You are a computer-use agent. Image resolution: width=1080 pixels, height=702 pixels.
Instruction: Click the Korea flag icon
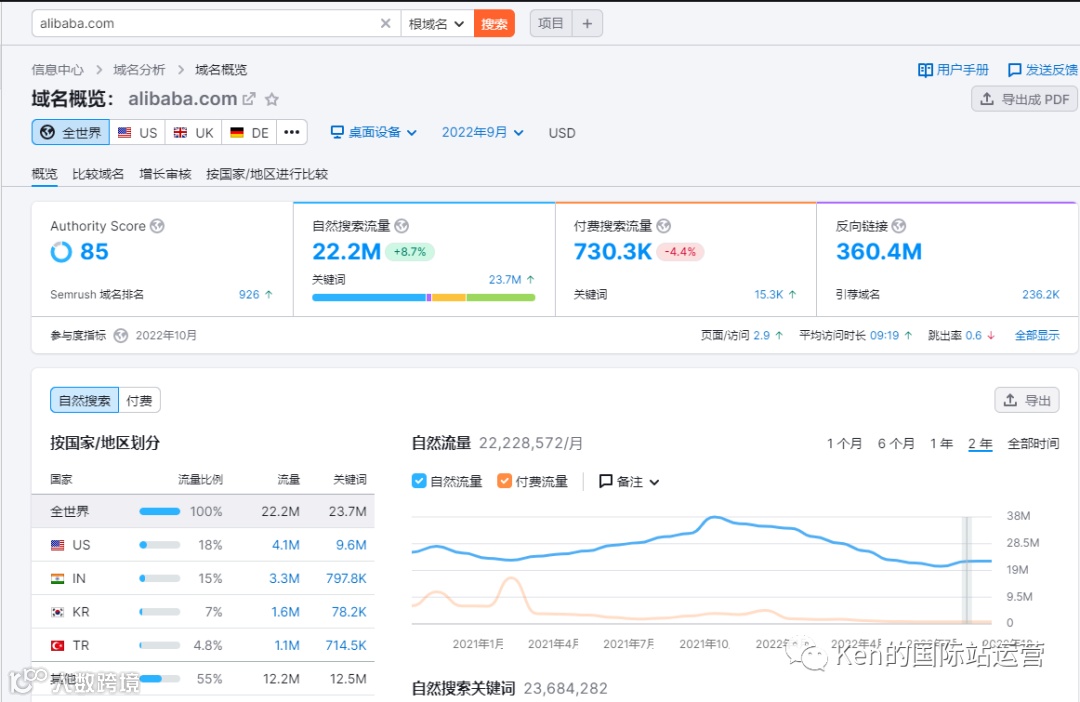pos(58,612)
